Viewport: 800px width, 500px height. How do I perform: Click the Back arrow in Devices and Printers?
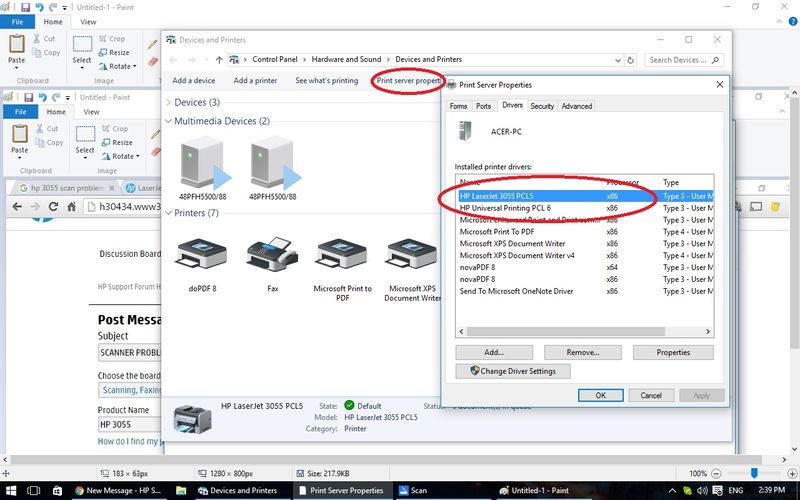tap(173, 60)
